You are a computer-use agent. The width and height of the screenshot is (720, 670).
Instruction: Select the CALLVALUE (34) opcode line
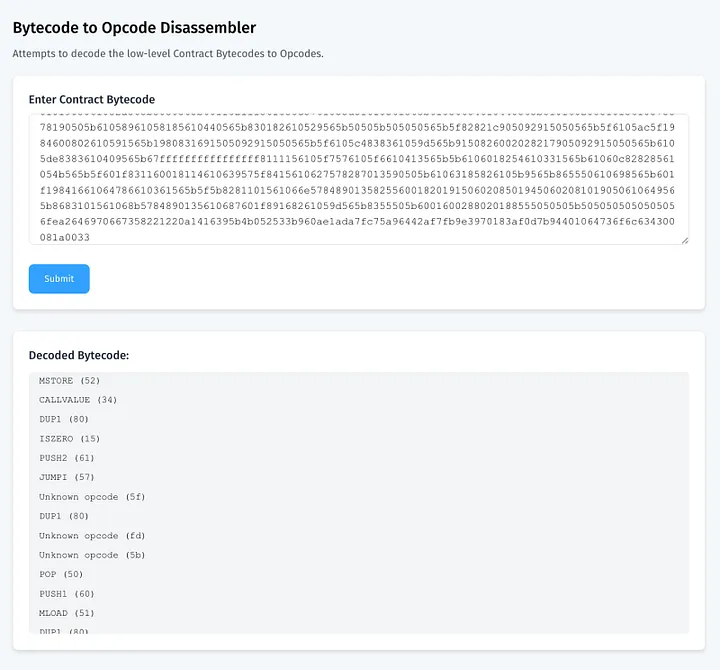pyautogui.click(x=78, y=400)
